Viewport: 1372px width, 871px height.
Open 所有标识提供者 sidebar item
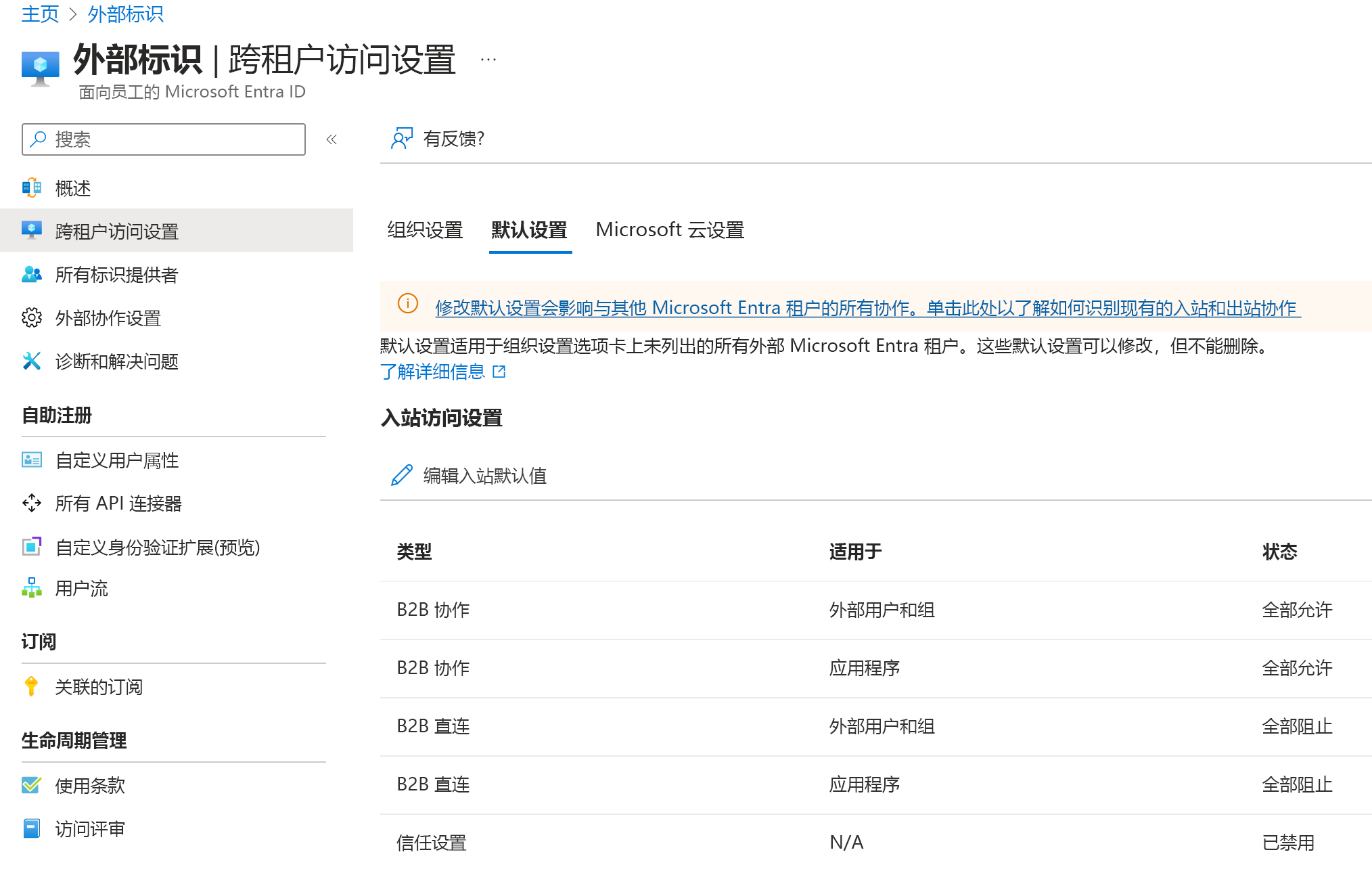(177, 274)
